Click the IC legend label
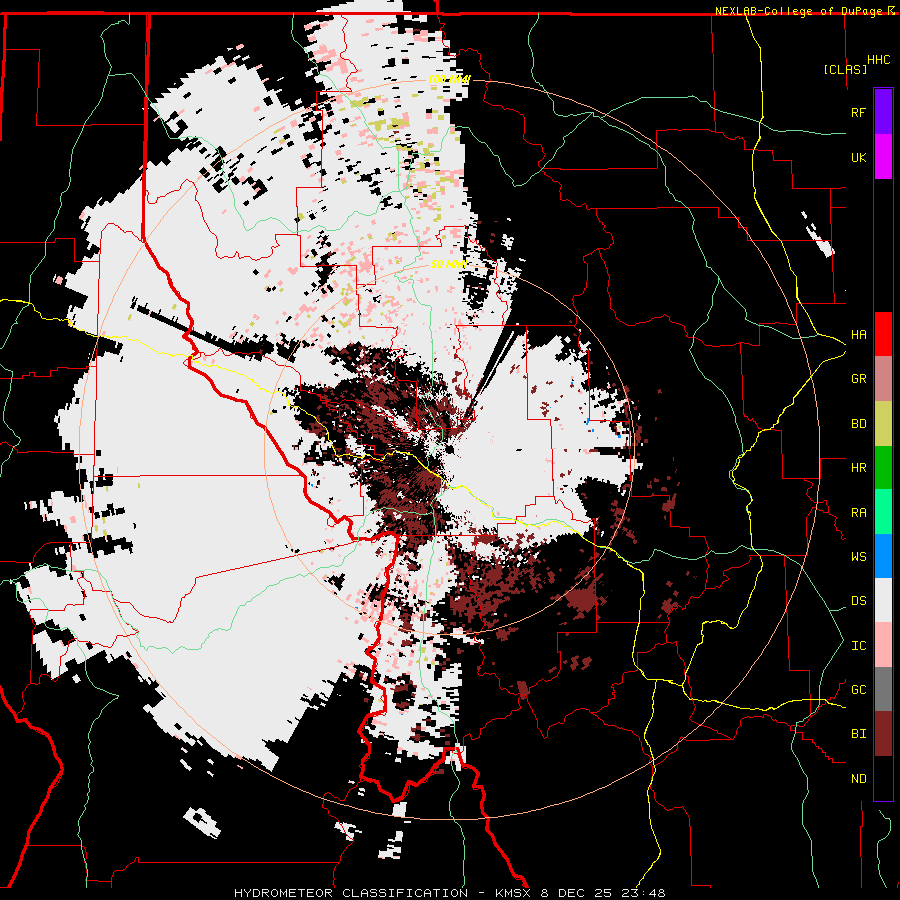Screen dimensions: 900x900 [x=858, y=646]
